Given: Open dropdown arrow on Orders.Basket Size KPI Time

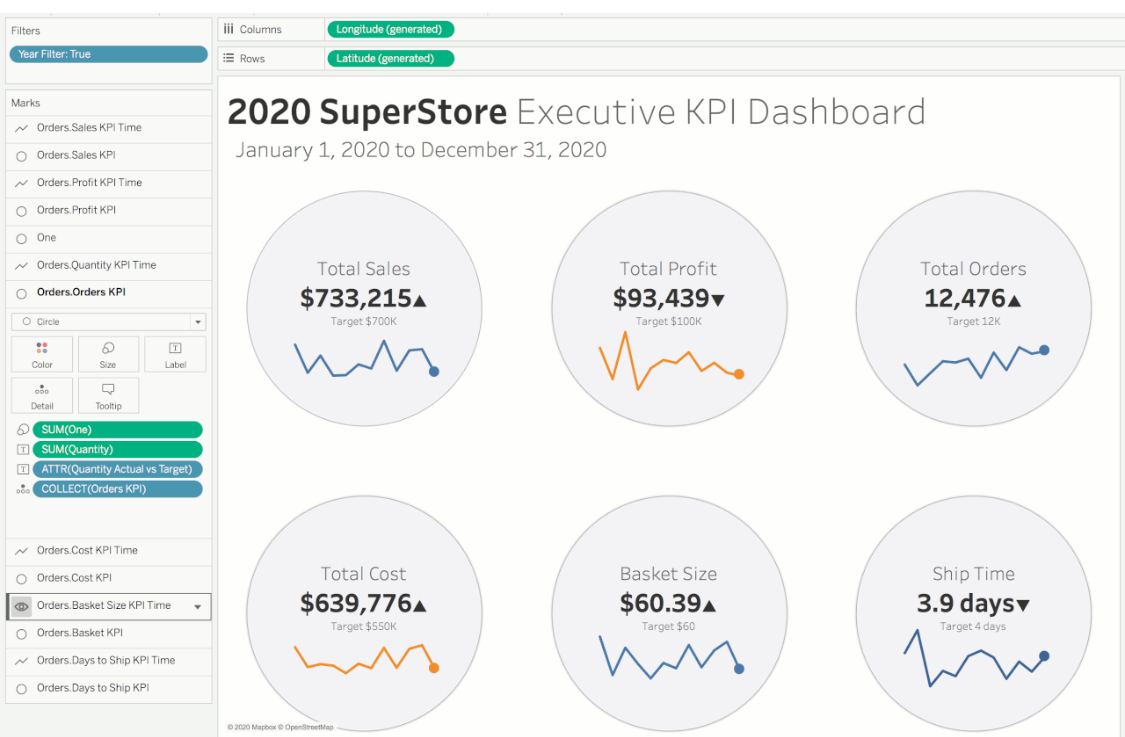Looking at the screenshot, I should click(x=197, y=607).
